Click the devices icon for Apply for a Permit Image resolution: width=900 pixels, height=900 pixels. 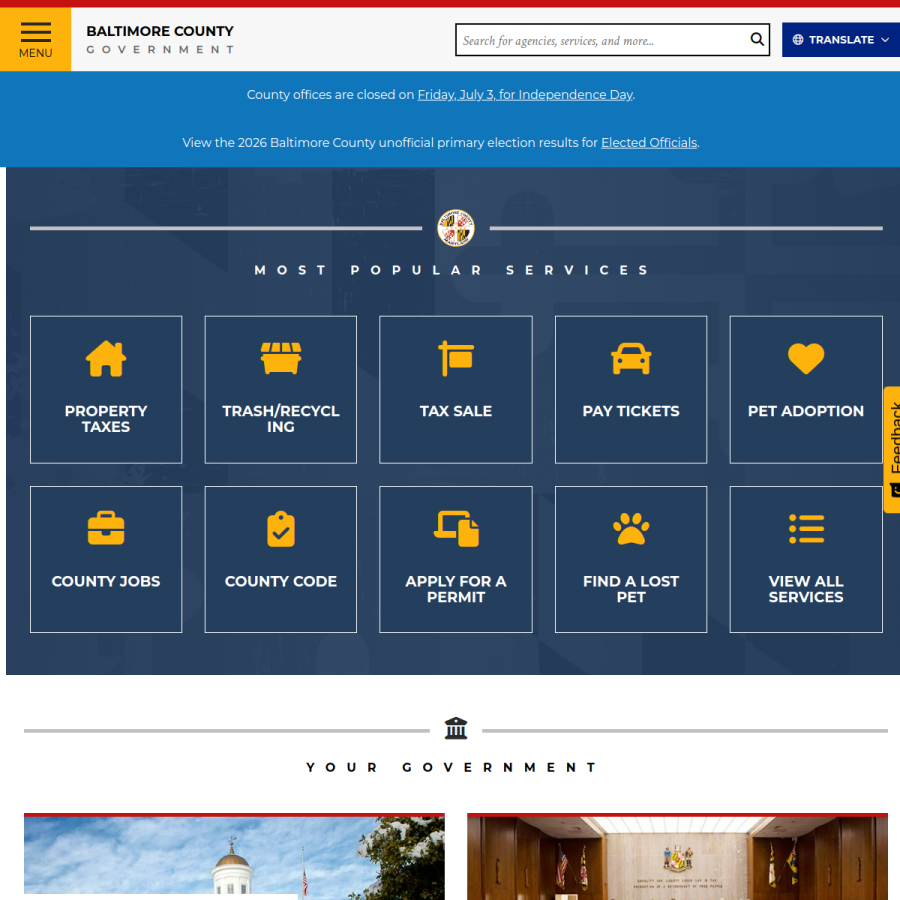coord(456,529)
